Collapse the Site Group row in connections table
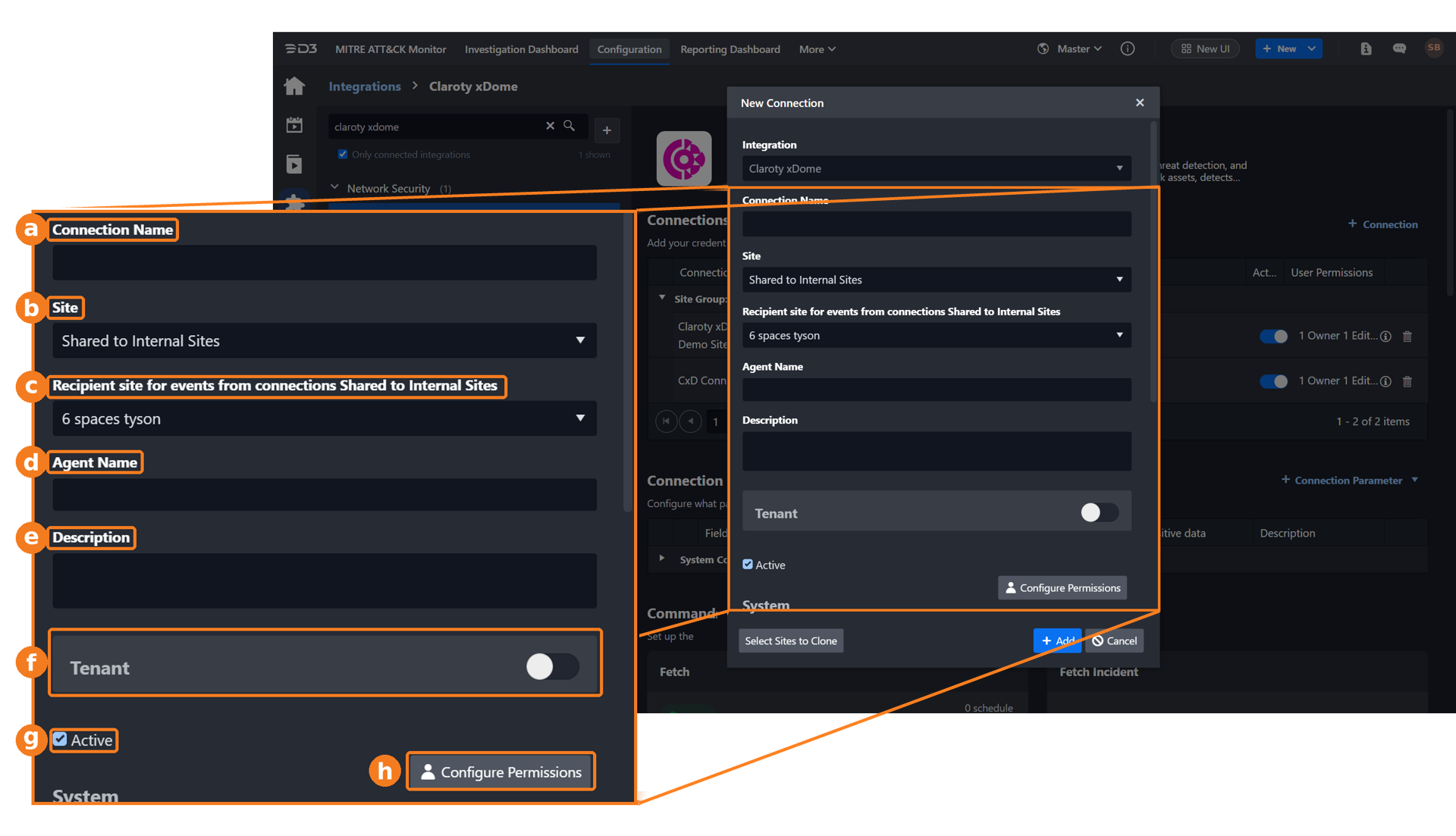This screenshot has width=1456, height=836. pos(662,298)
